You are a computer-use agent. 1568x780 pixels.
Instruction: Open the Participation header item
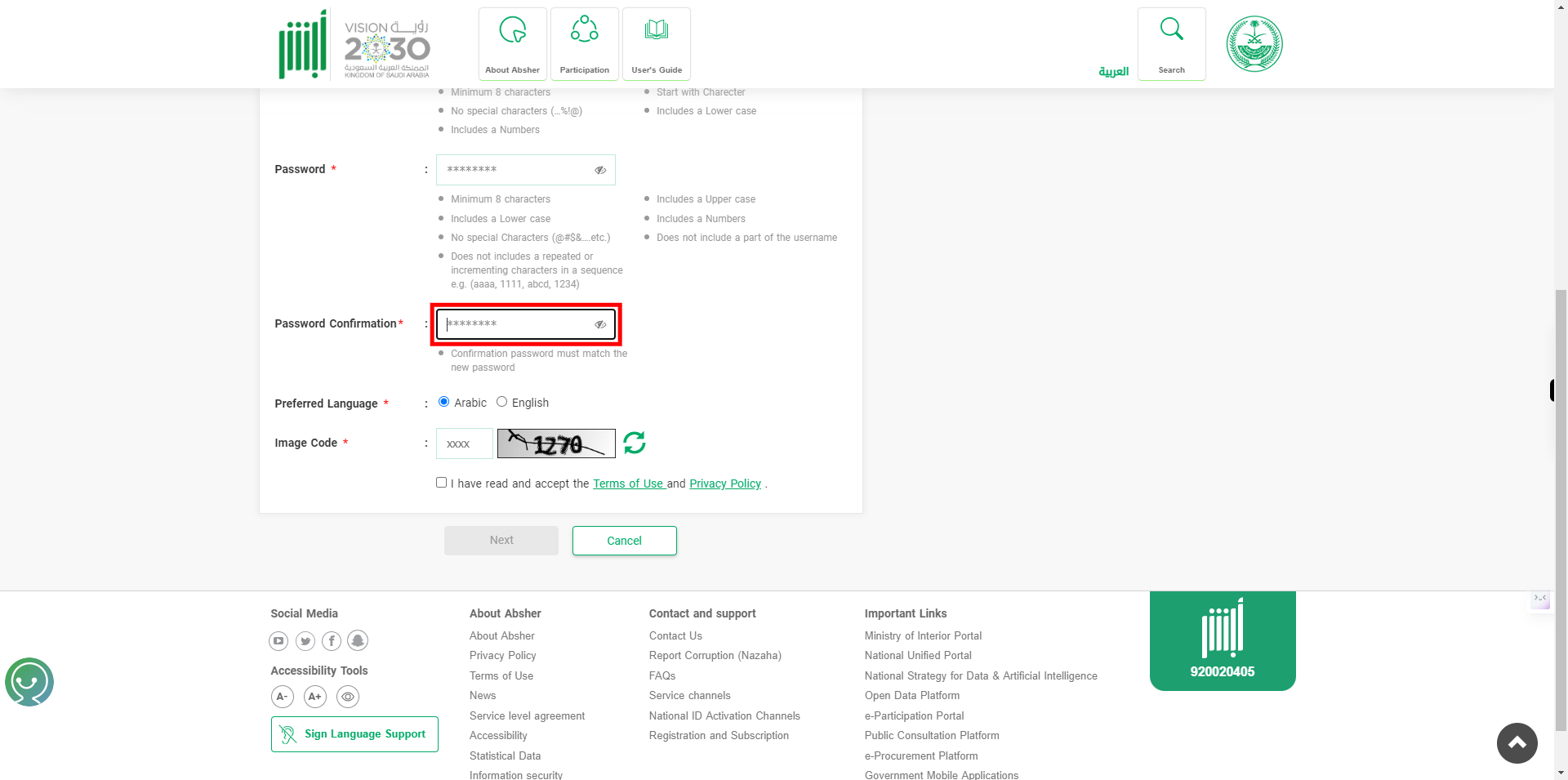[x=585, y=44]
